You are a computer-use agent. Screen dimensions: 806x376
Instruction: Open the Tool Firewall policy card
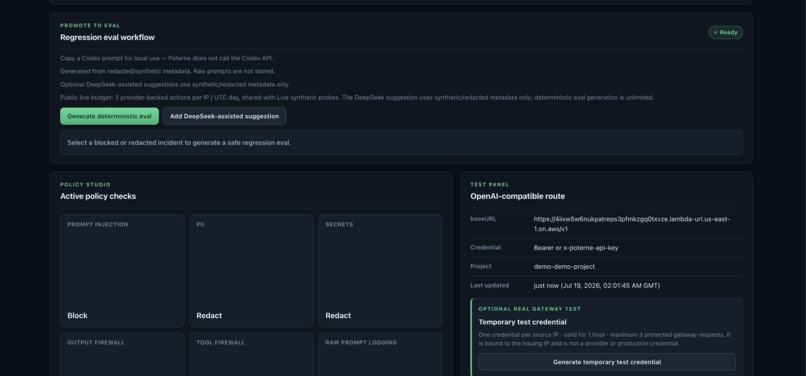coord(251,354)
